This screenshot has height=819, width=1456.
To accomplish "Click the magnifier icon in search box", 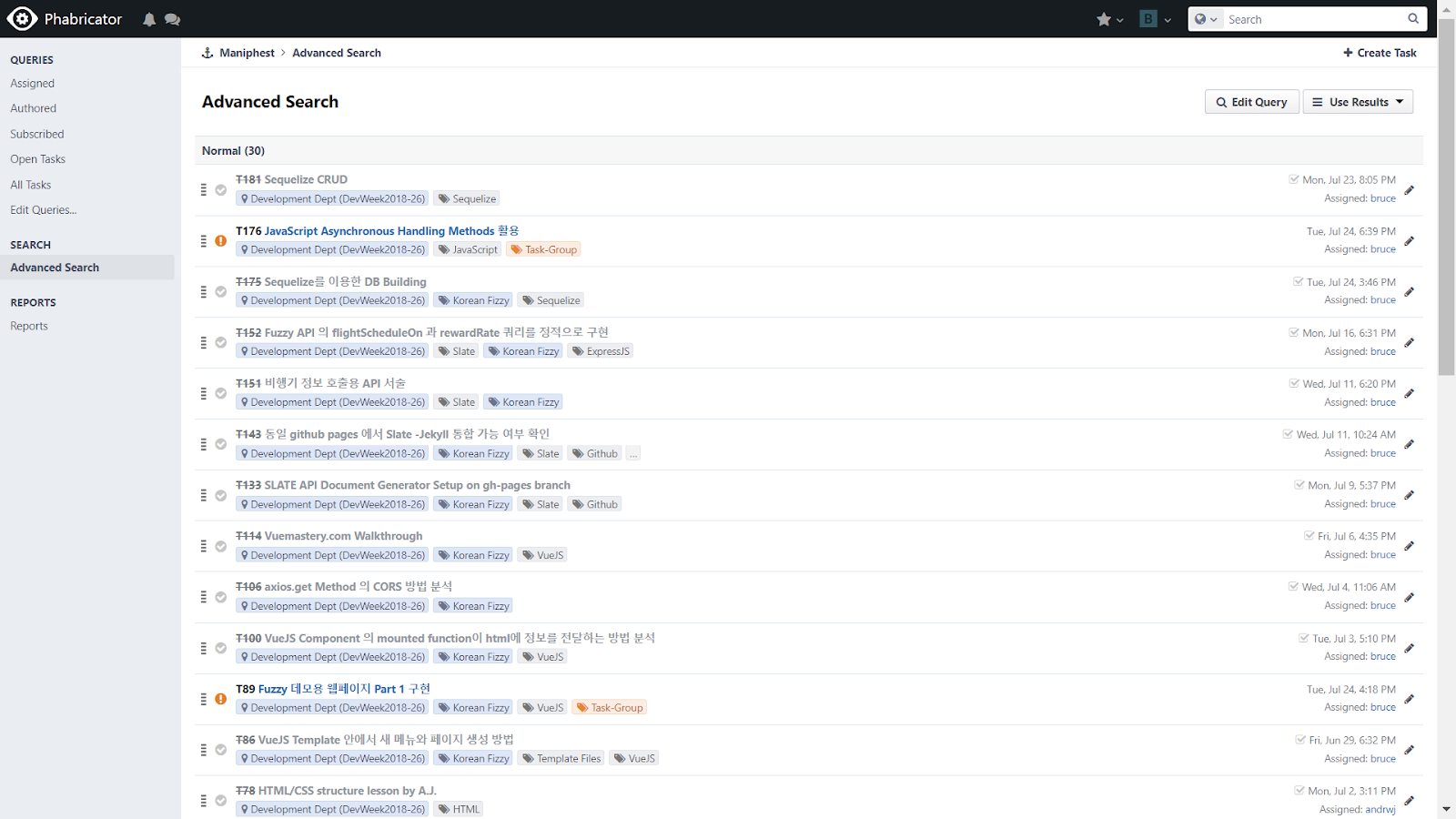I will 1412,19.
